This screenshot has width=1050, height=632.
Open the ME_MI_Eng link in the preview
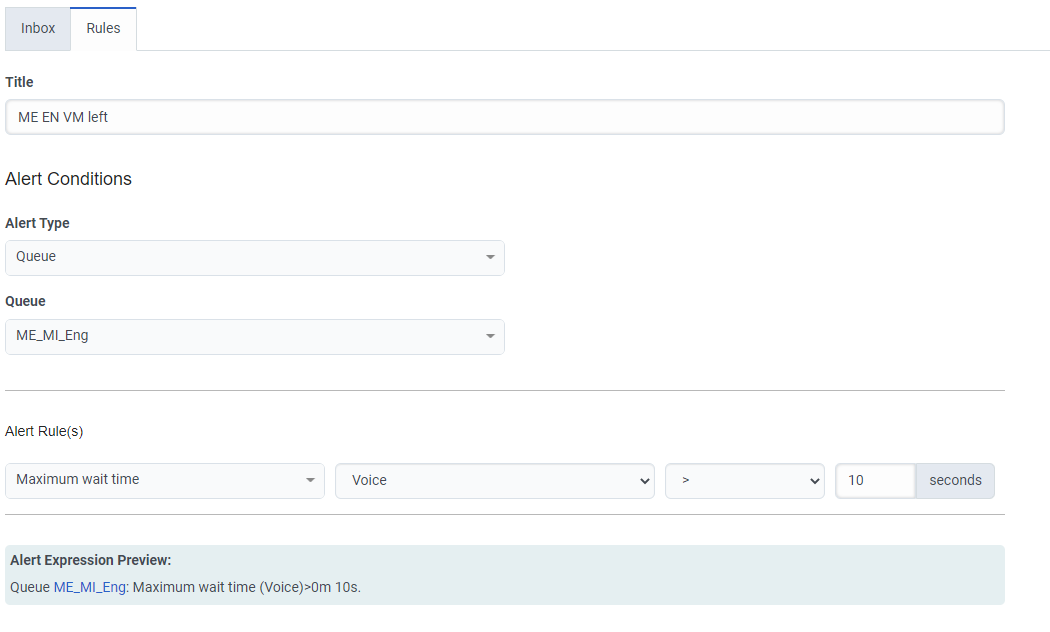pyautogui.click(x=90, y=588)
